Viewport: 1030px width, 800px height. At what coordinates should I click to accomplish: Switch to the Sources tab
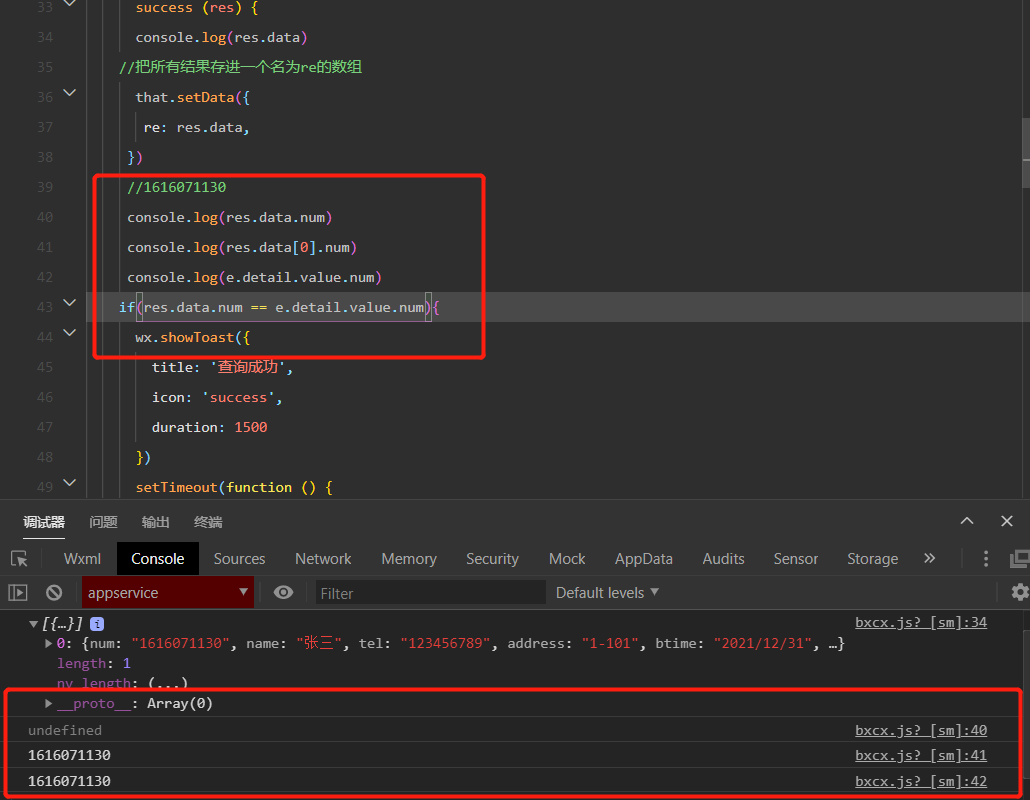[239, 558]
